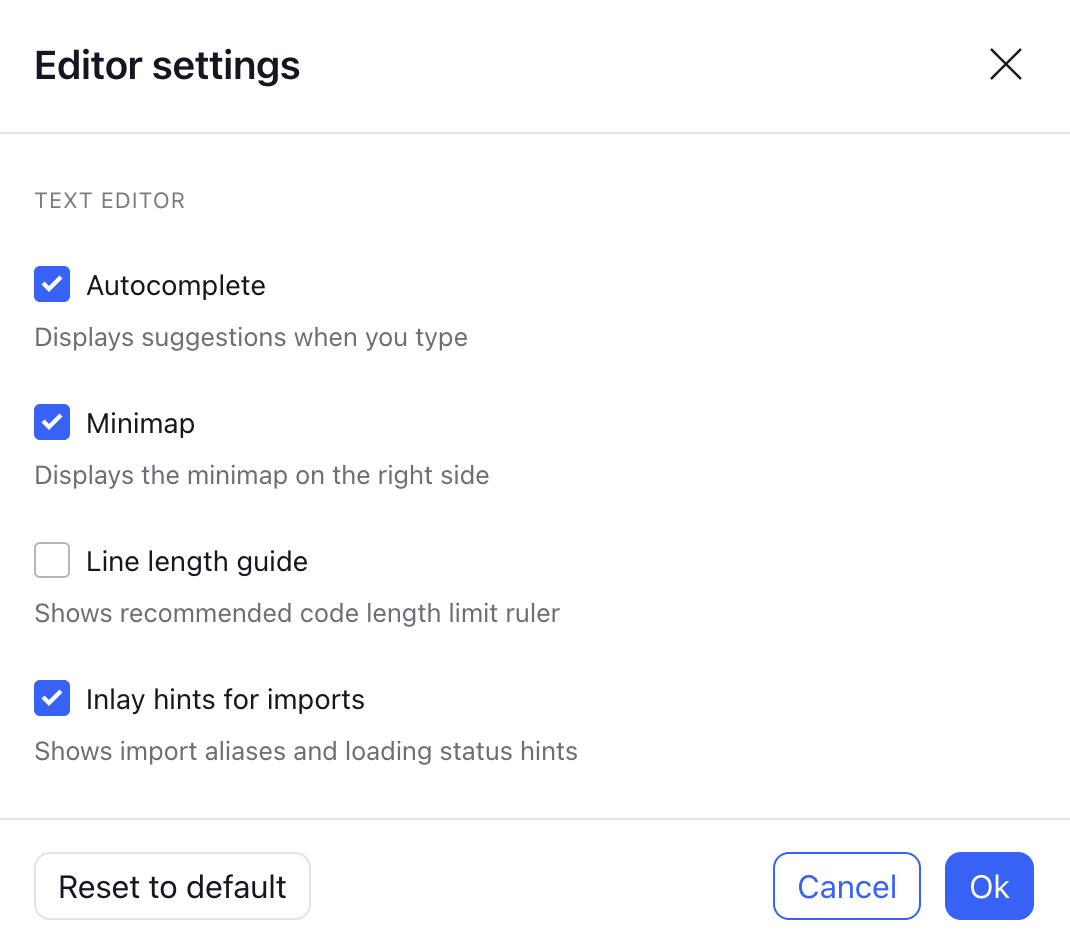
Task: Click the Autocomplete option label
Action: (175, 285)
